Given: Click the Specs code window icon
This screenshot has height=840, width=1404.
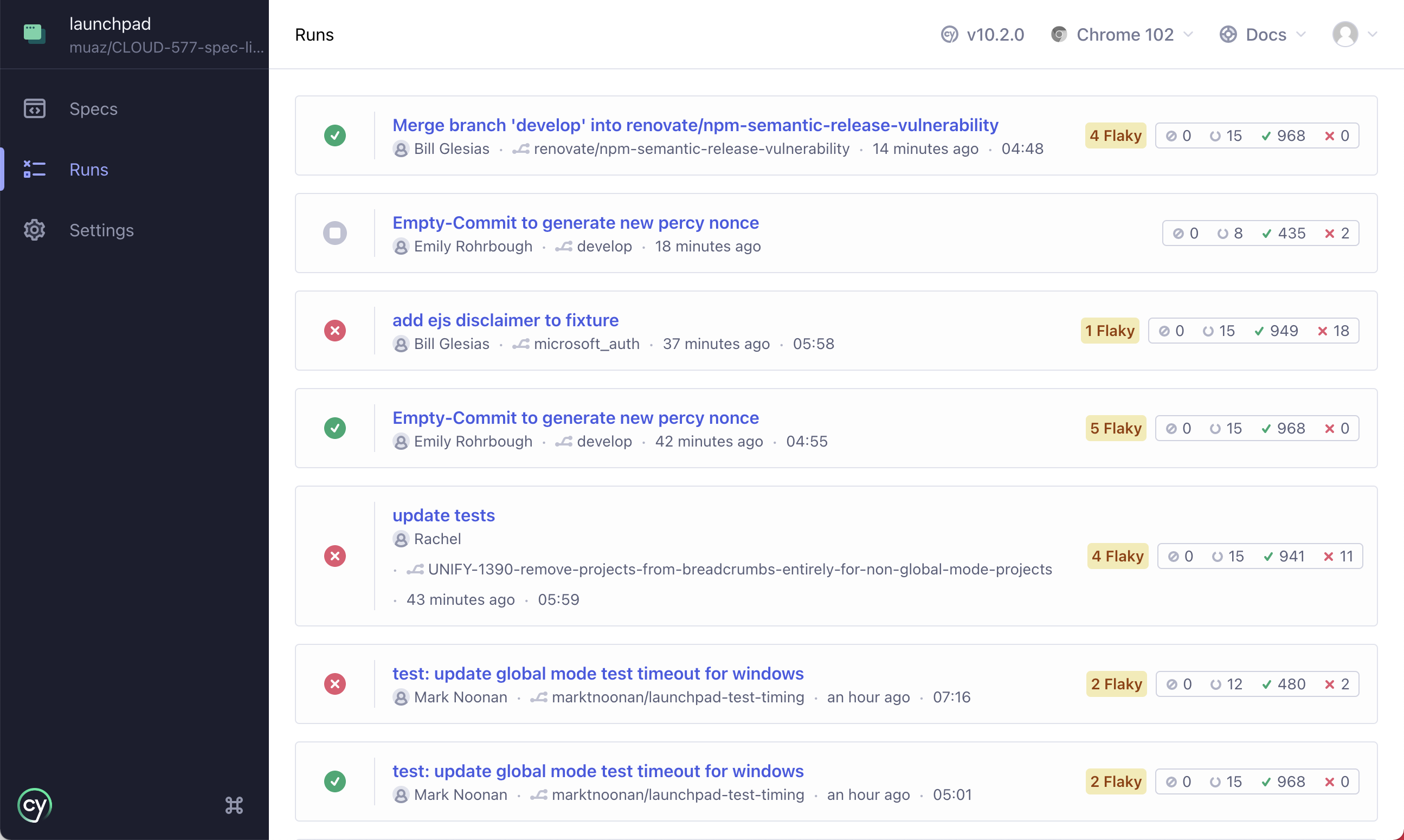Looking at the screenshot, I should (x=35, y=108).
